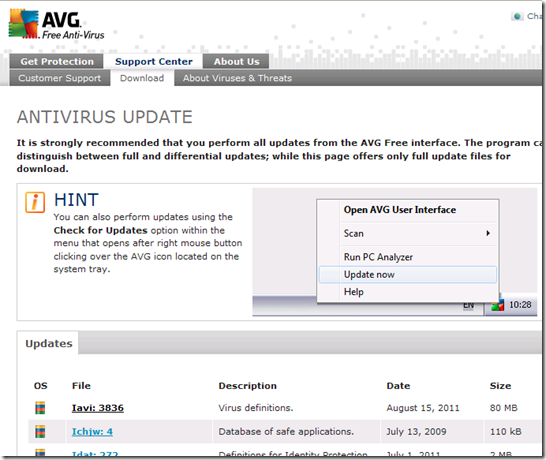Click Update now in context menu
Image resolution: width=546 pixels, height=460 pixels.
pyautogui.click(x=407, y=274)
